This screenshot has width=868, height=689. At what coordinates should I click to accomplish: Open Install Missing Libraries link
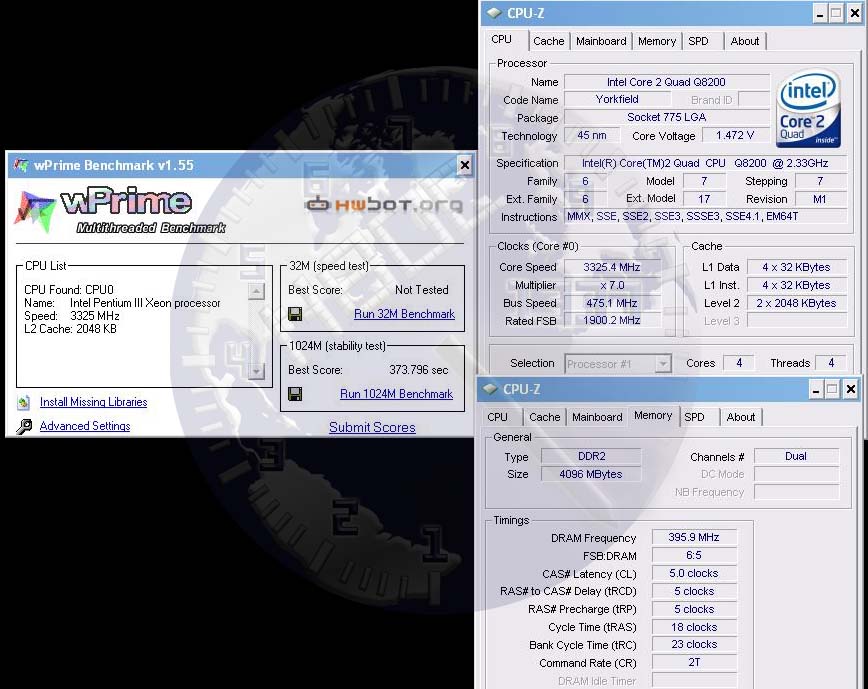click(x=94, y=402)
